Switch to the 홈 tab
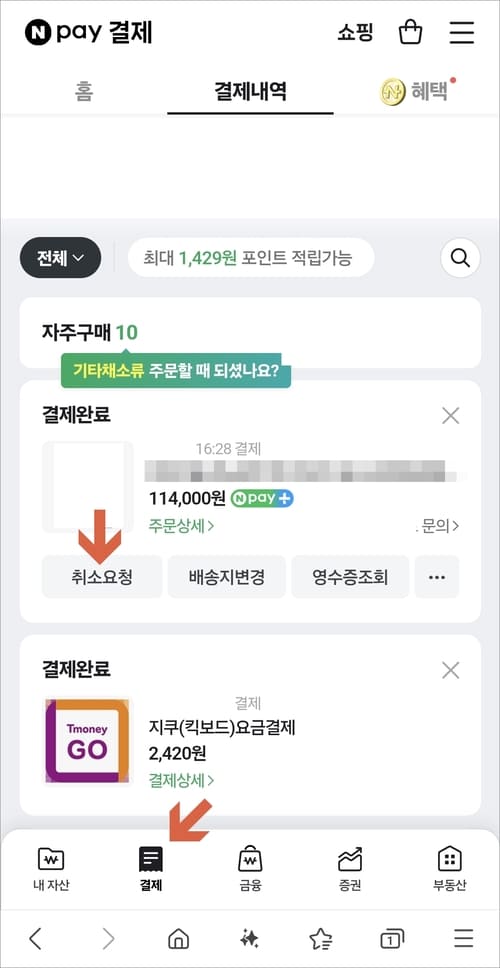The width and height of the screenshot is (500, 968). point(84,91)
